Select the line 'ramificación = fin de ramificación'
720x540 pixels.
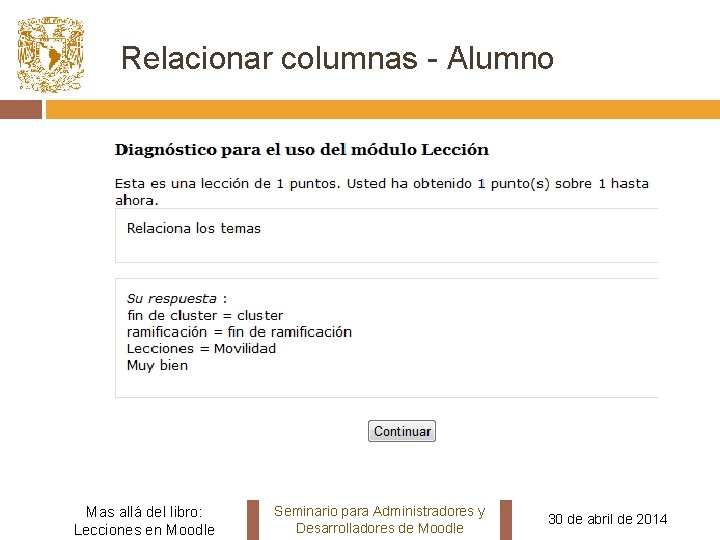coord(239,332)
